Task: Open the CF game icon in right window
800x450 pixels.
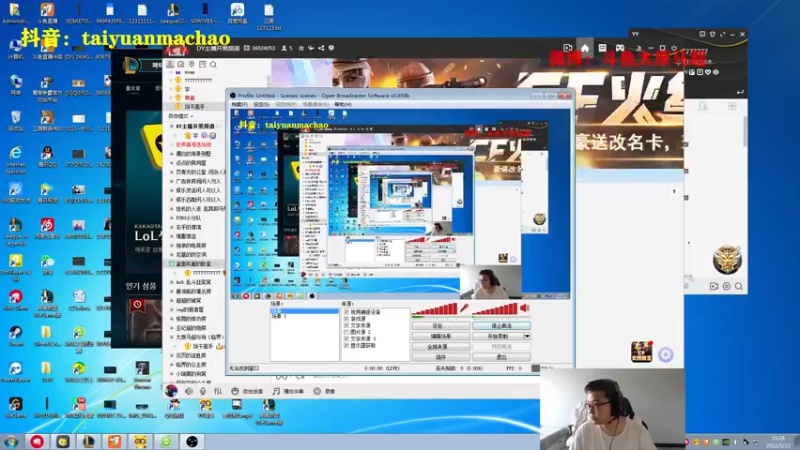Action: (641, 352)
